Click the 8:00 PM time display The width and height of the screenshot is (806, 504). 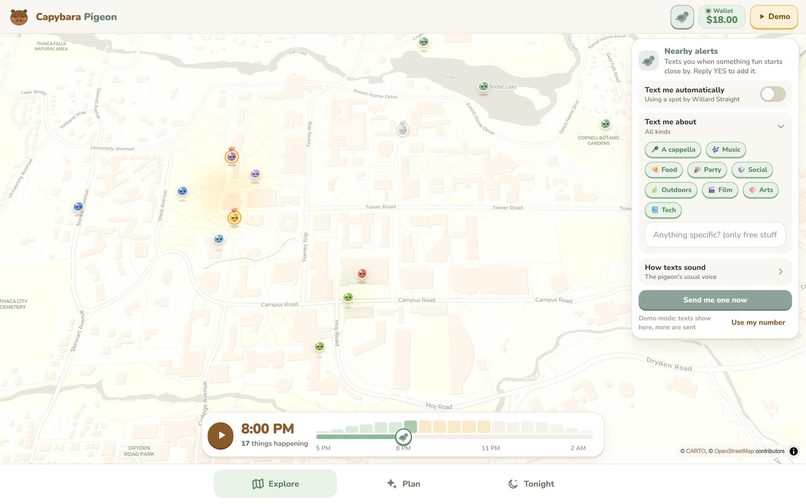[267, 428]
